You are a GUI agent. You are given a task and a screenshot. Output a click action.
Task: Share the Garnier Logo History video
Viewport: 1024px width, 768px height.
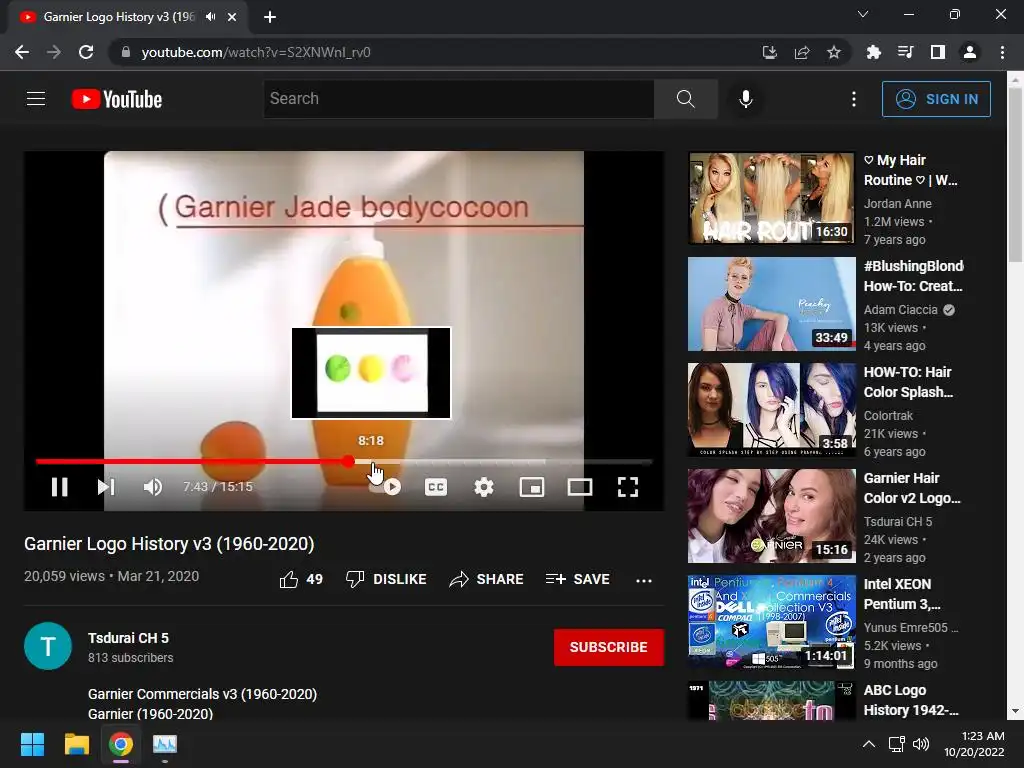(x=487, y=579)
